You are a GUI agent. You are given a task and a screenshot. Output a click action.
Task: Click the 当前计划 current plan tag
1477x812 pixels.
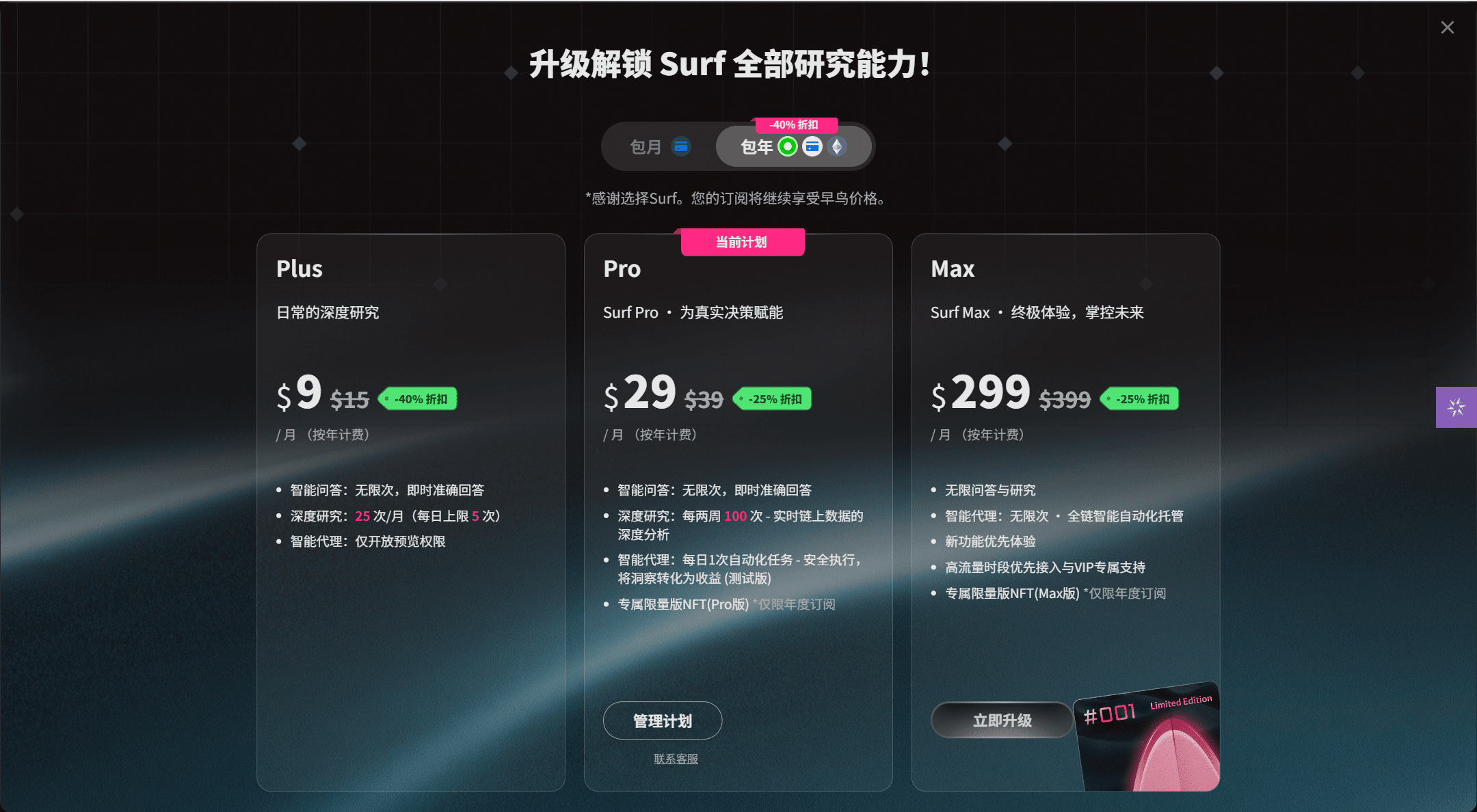(x=743, y=242)
